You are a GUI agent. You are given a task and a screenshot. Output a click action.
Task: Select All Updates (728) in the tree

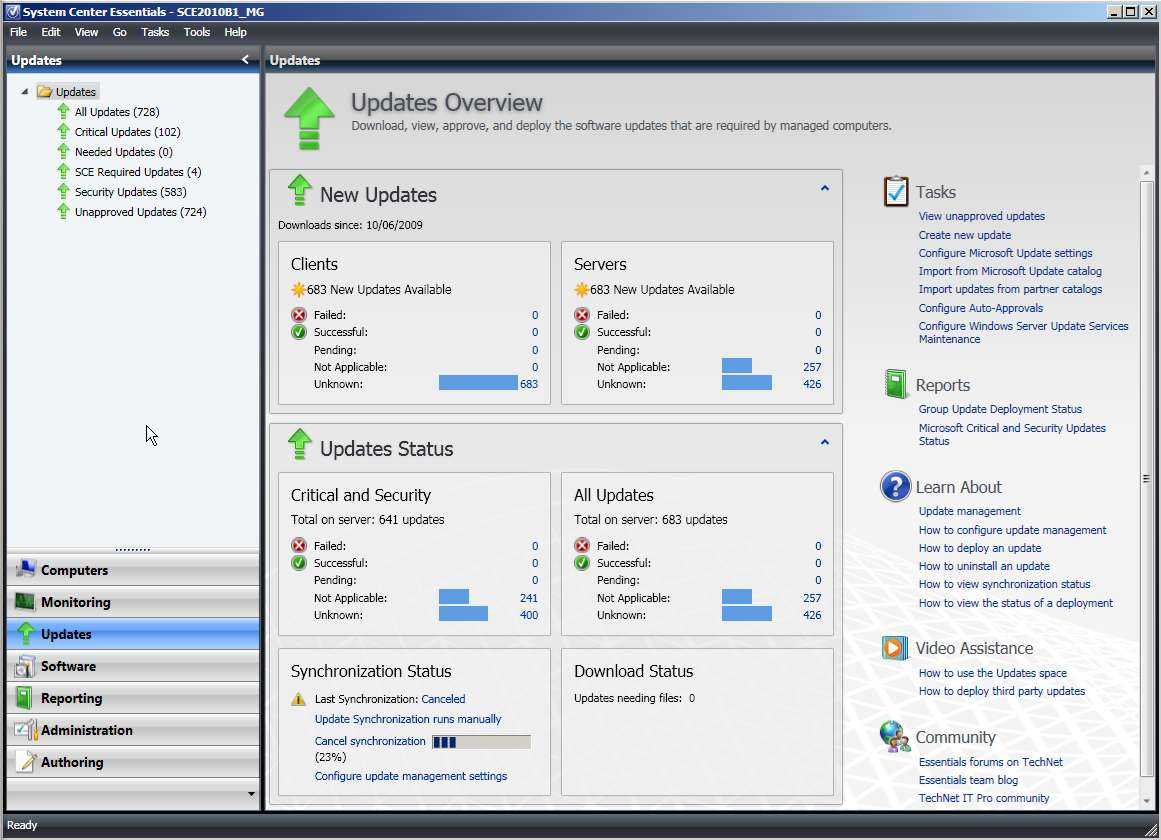pyautogui.click(x=117, y=112)
